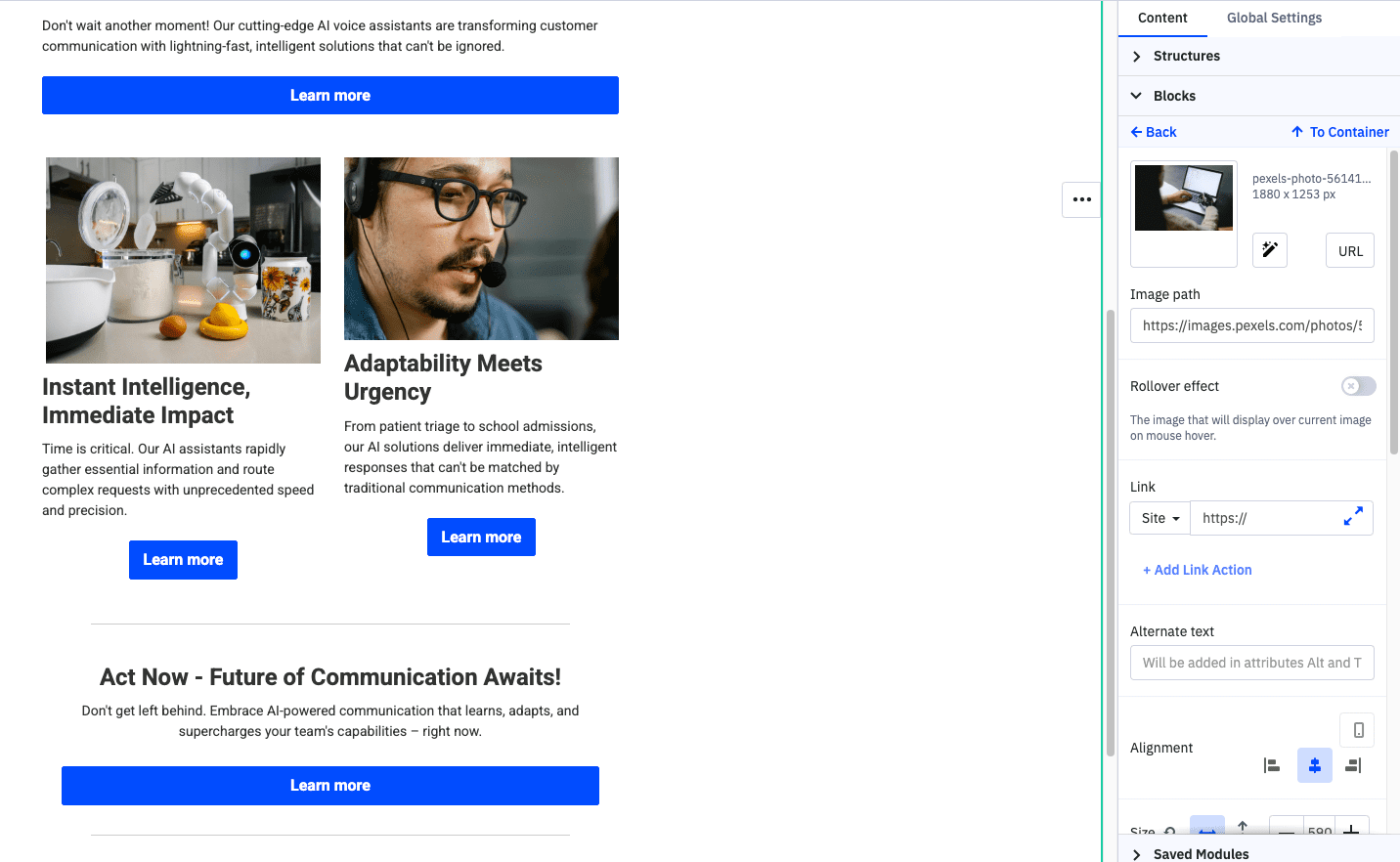Select center alignment for the image
Screen dimensions: 1400x862
(1314, 765)
